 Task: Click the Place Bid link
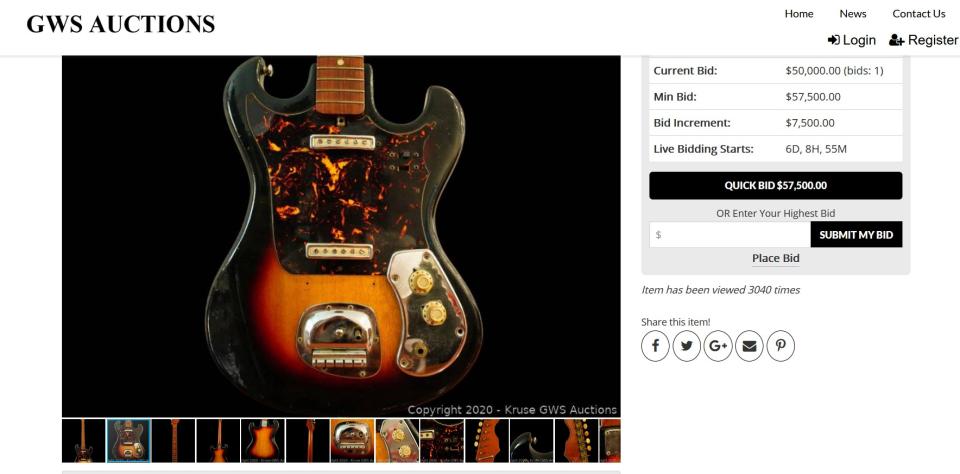tap(776, 258)
